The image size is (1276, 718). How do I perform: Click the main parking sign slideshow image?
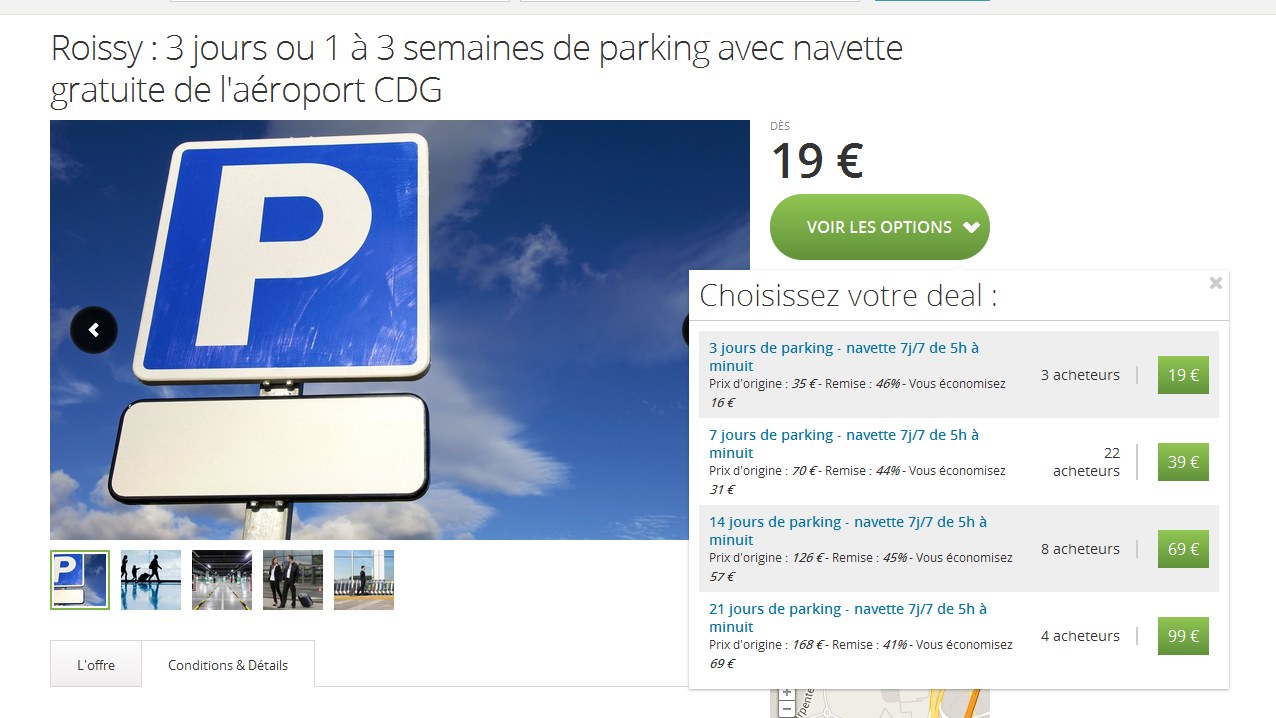pos(400,330)
